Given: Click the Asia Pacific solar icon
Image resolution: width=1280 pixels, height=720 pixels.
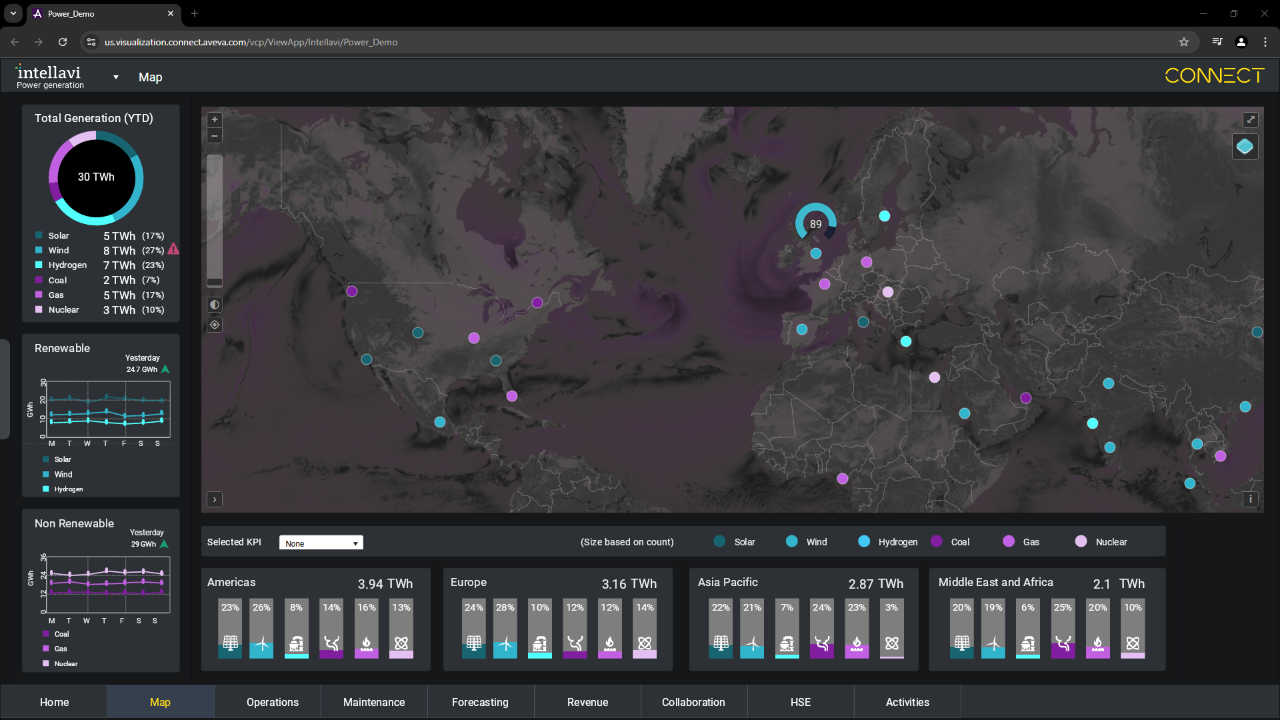Looking at the screenshot, I should [x=721, y=643].
